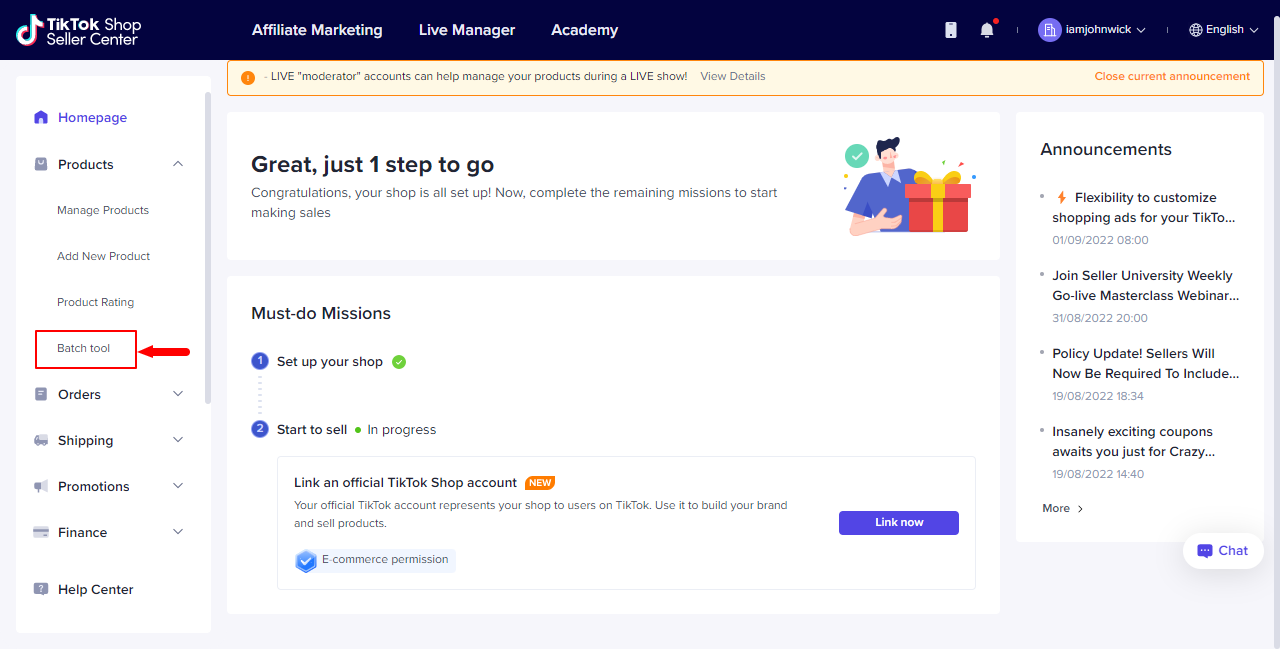The image size is (1280, 649).
Task: Click the Shipping truck icon in sidebar
Action: 41,440
